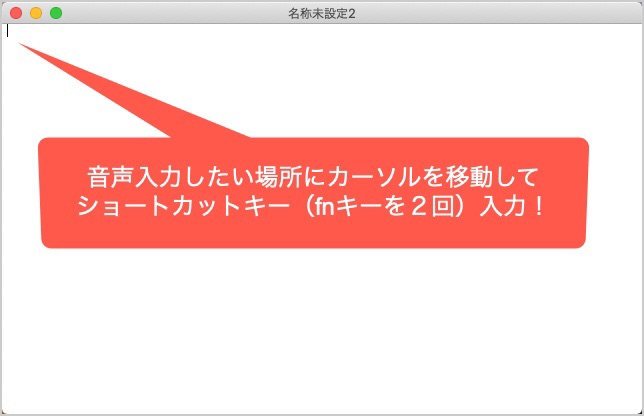The width and height of the screenshot is (644, 416).
Task: Close the 名称未設定2 window with red button
Action: 16,13
